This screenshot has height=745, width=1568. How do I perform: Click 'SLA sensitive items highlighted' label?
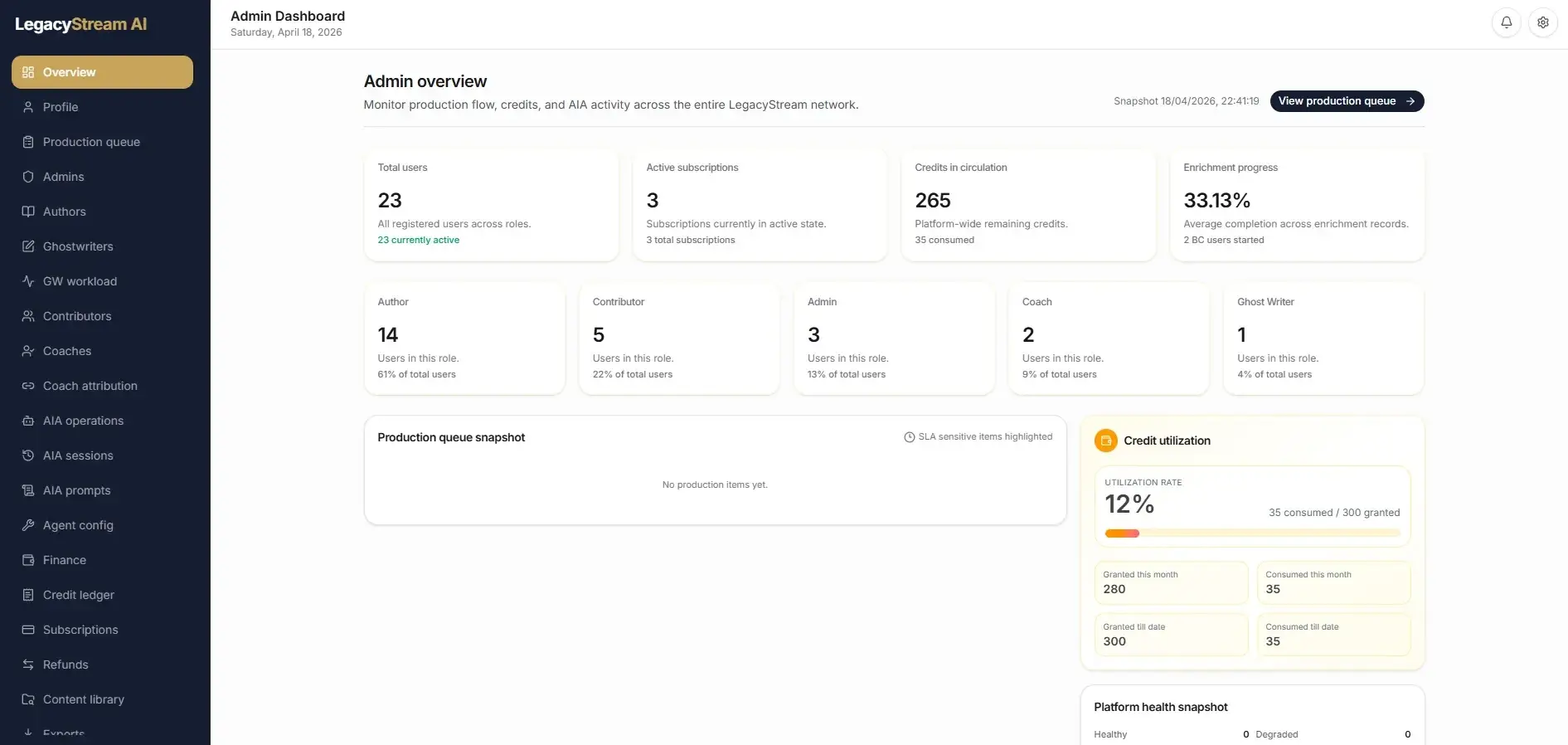pos(985,436)
